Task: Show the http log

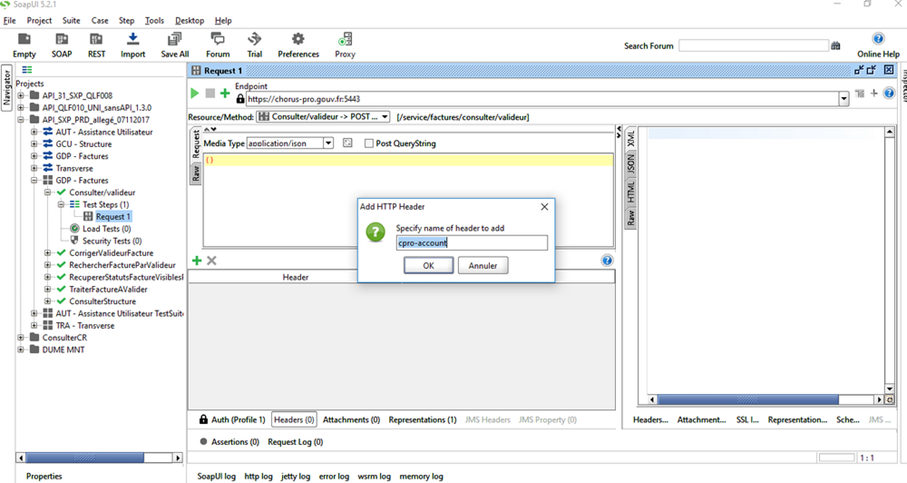Action: click(258, 476)
